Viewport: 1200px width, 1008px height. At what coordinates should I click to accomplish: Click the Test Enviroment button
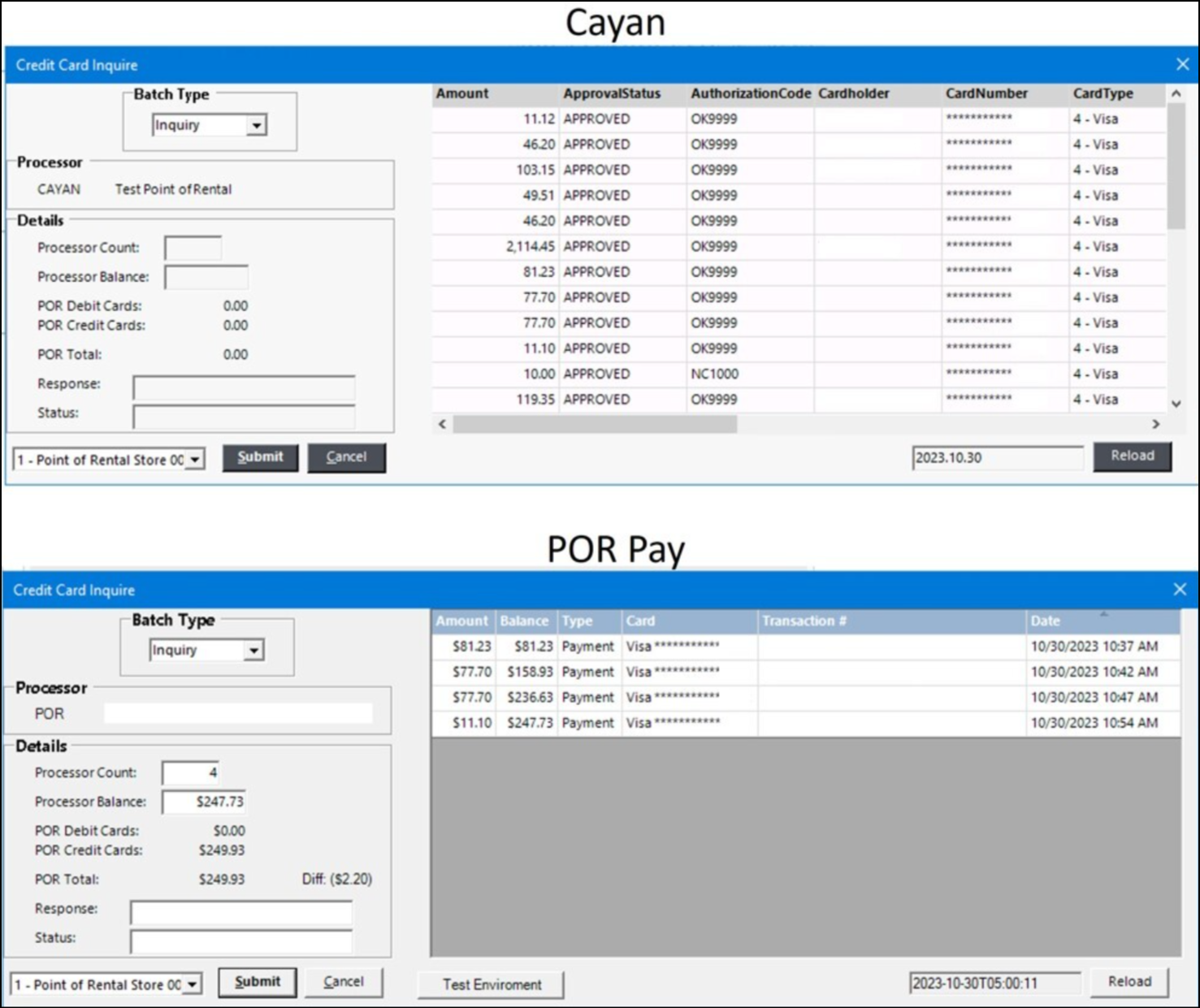(x=492, y=984)
